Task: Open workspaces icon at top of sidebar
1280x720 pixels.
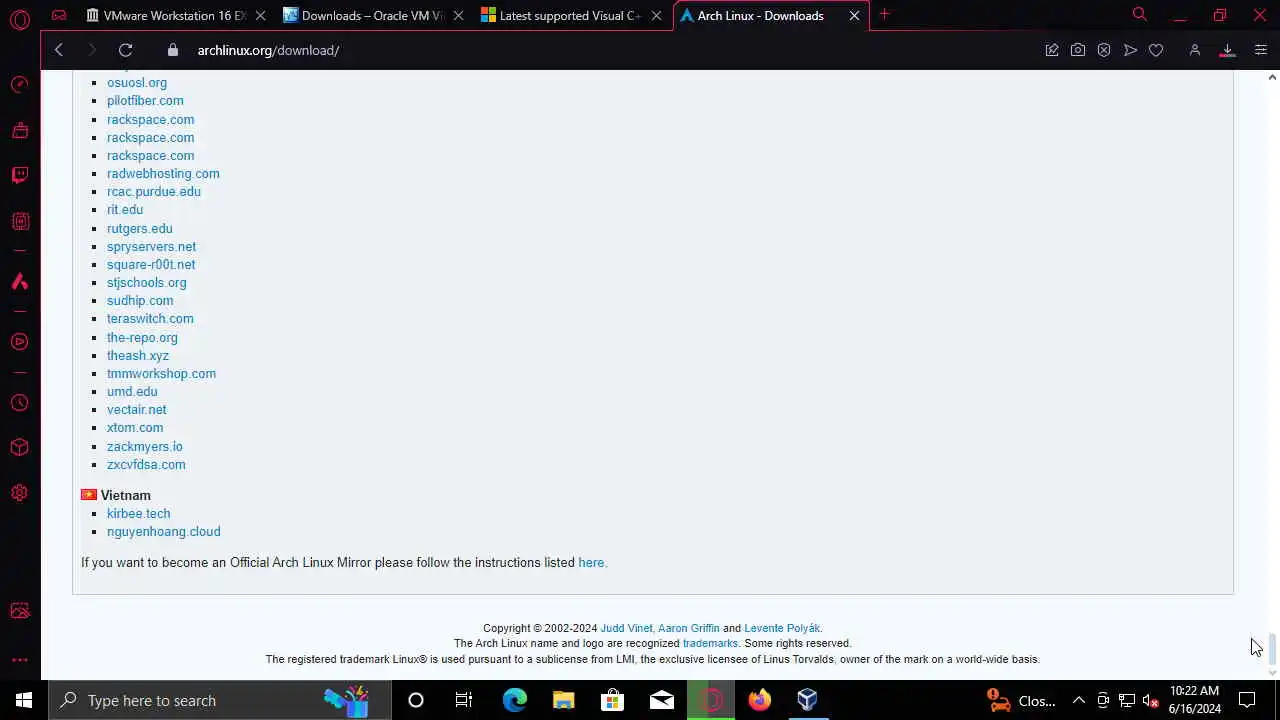Action: tap(59, 15)
